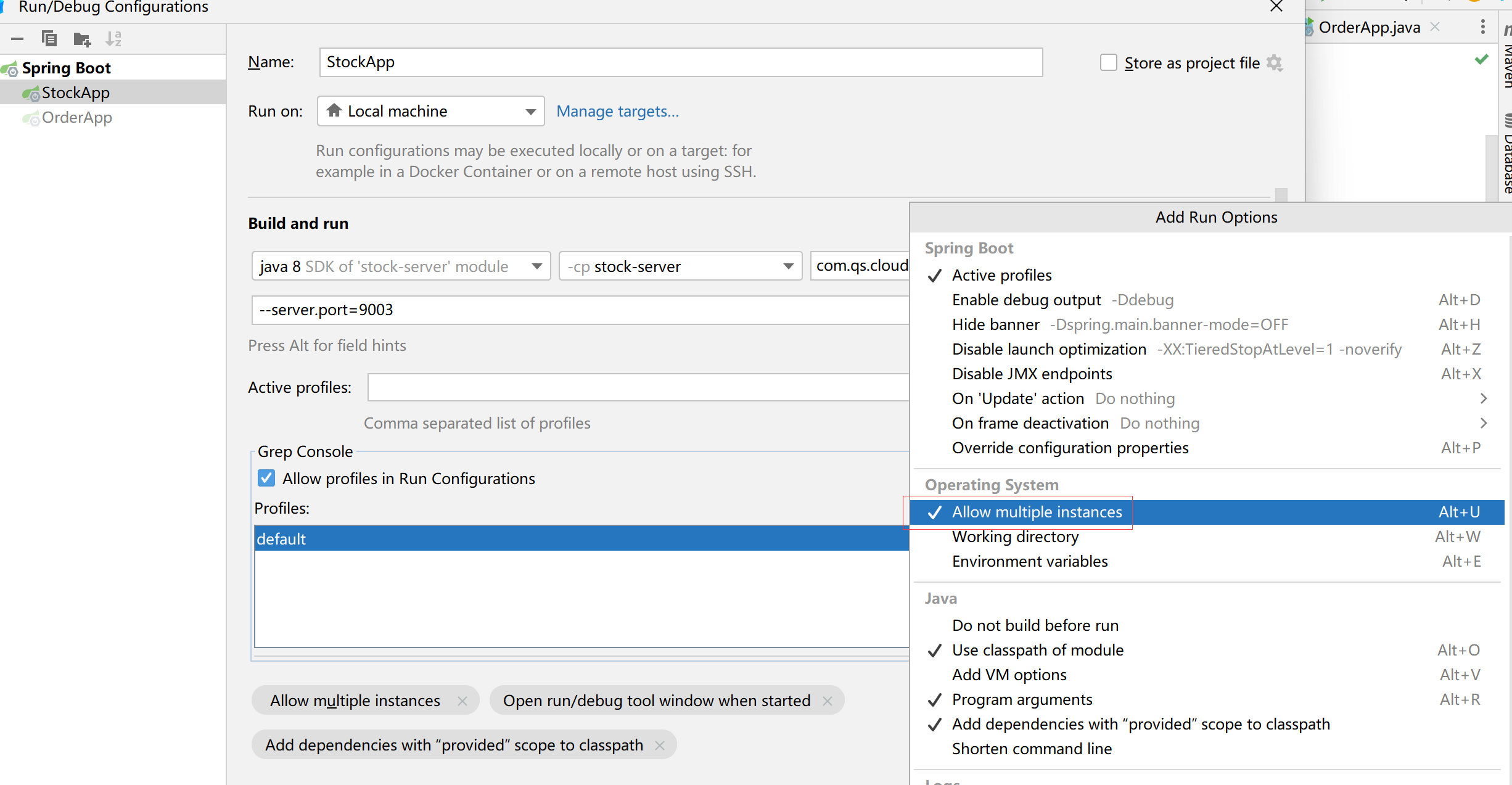Toggle Allow multiple instances option
This screenshot has width=1512, height=785.
coord(1036,512)
